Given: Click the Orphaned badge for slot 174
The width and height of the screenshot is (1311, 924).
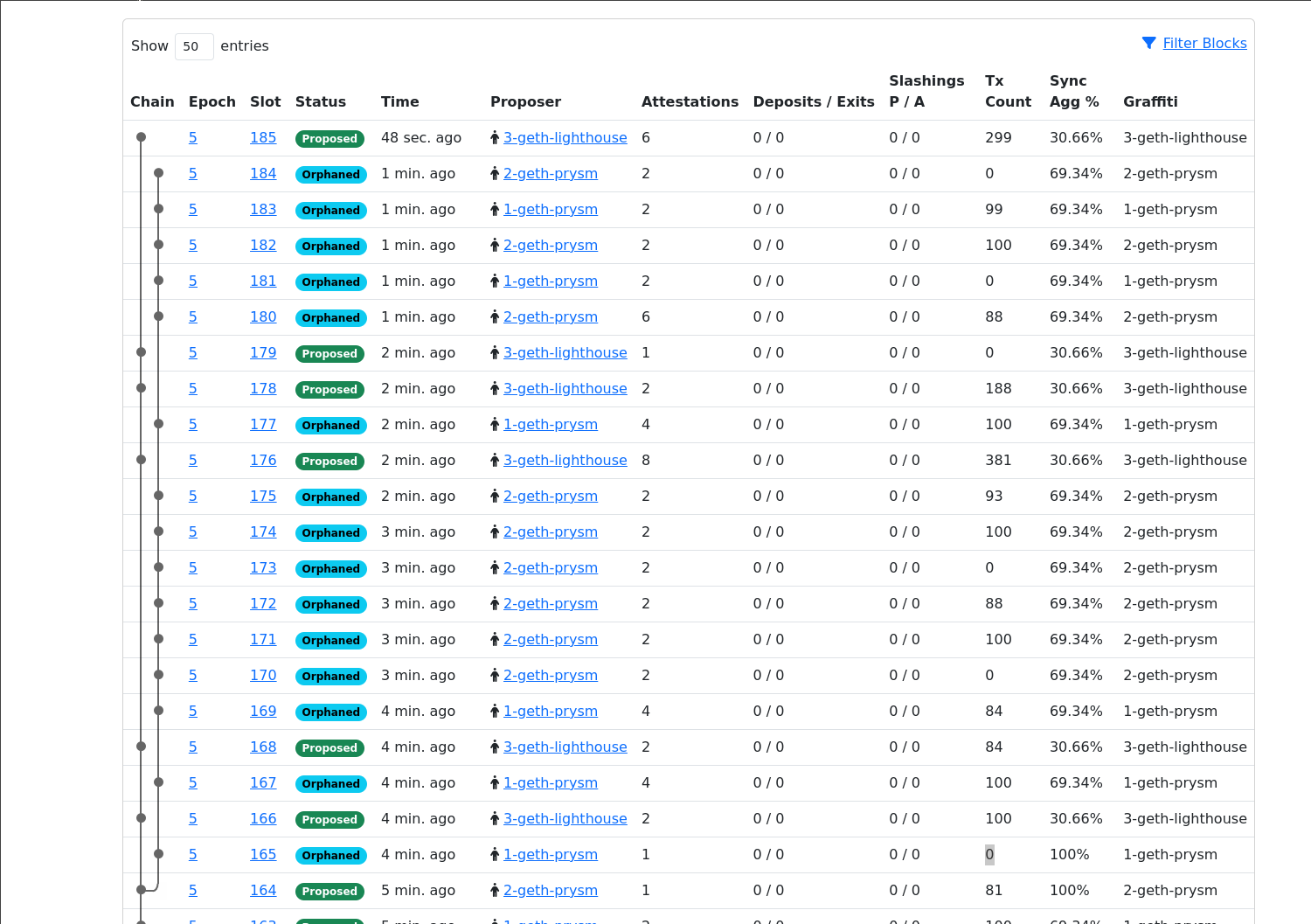Looking at the screenshot, I should [331, 532].
